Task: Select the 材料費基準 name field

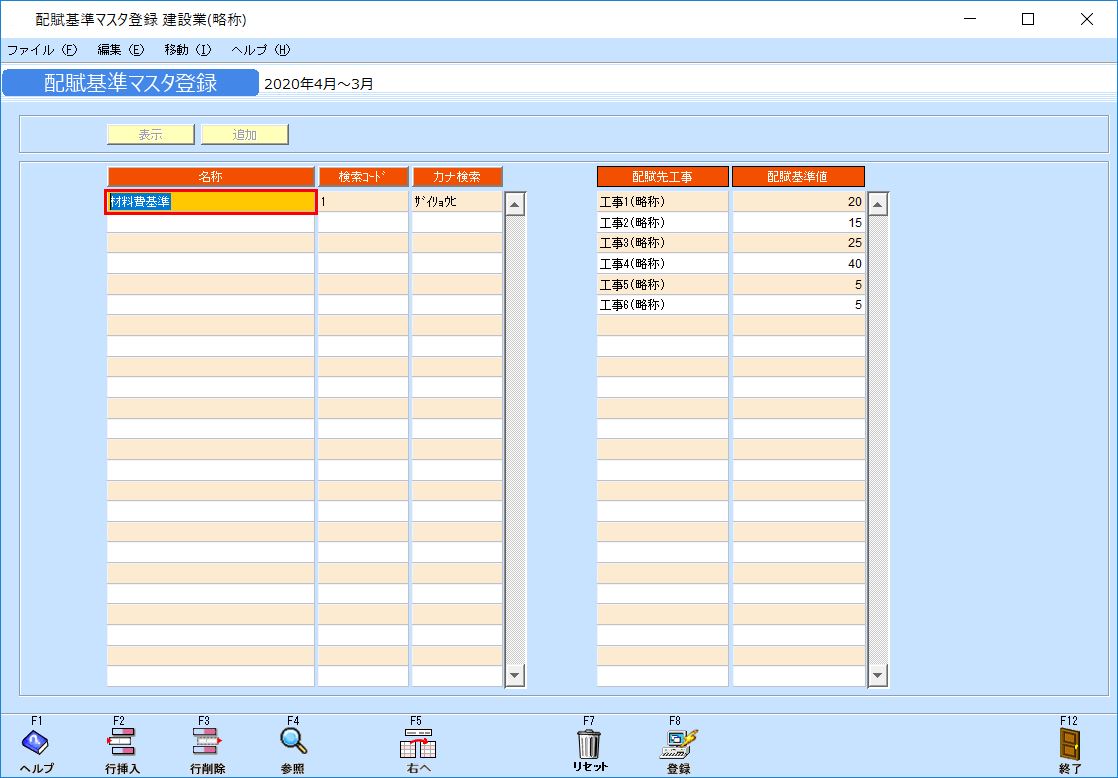Action: point(211,202)
